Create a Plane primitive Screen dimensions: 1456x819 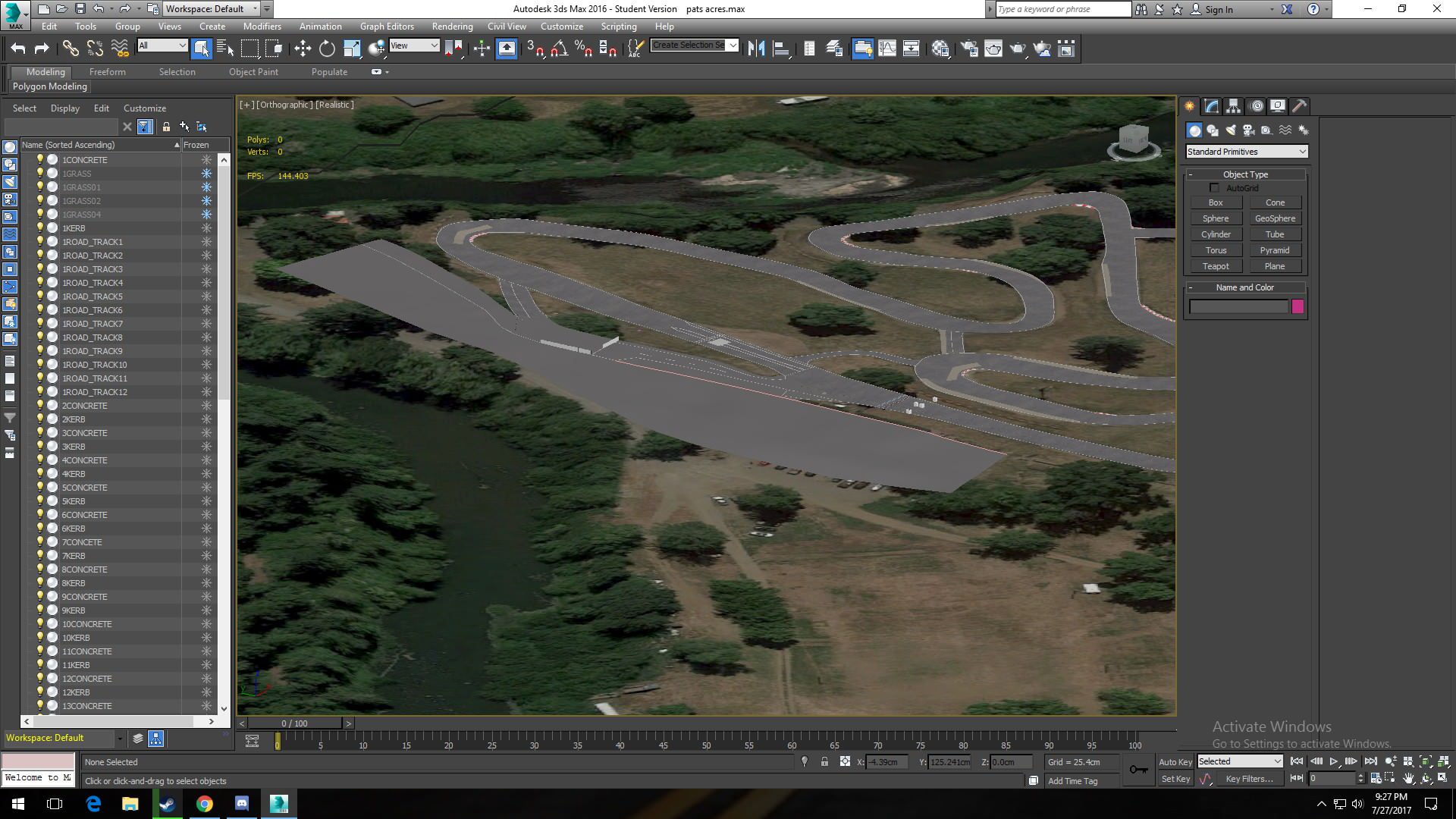click(1275, 266)
